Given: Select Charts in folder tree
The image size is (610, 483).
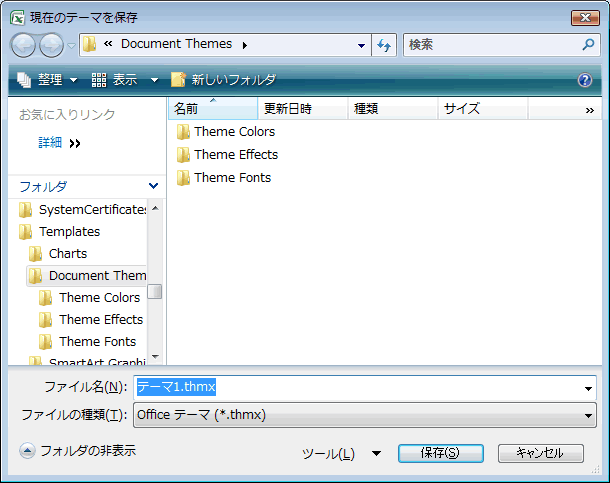Looking at the screenshot, I should pos(58,254).
